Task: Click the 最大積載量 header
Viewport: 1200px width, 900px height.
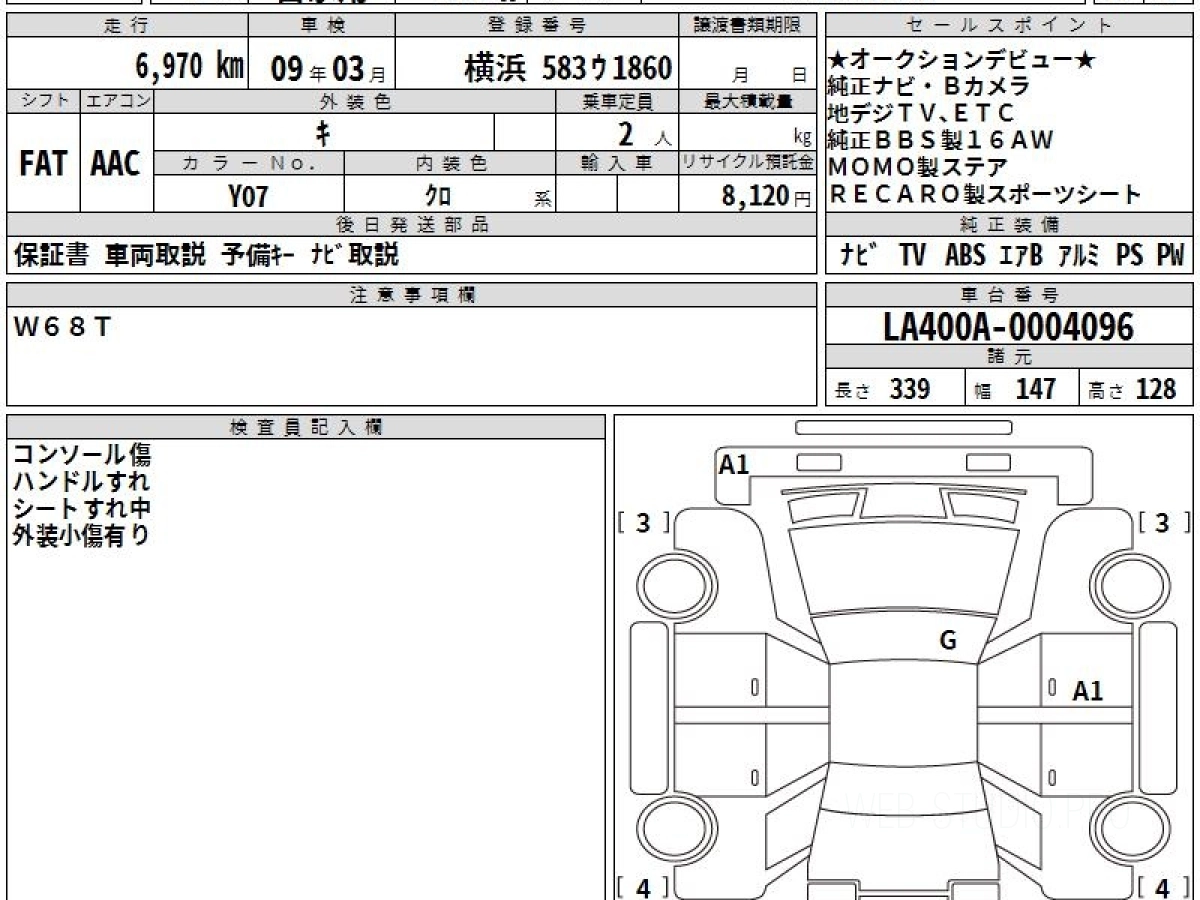Action: click(x=748, y=101)
